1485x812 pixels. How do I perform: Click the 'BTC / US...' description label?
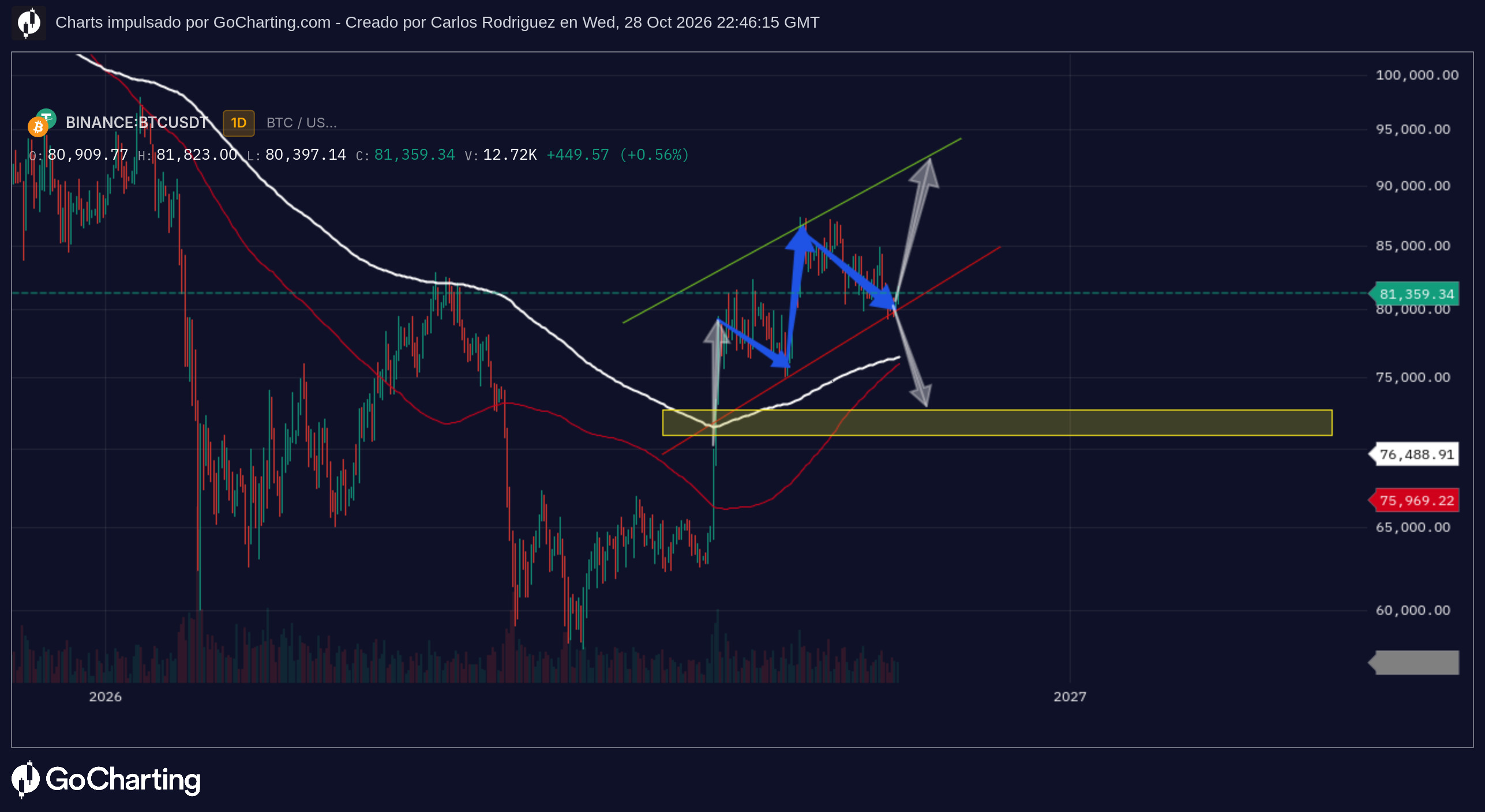[x=301, y=123]
